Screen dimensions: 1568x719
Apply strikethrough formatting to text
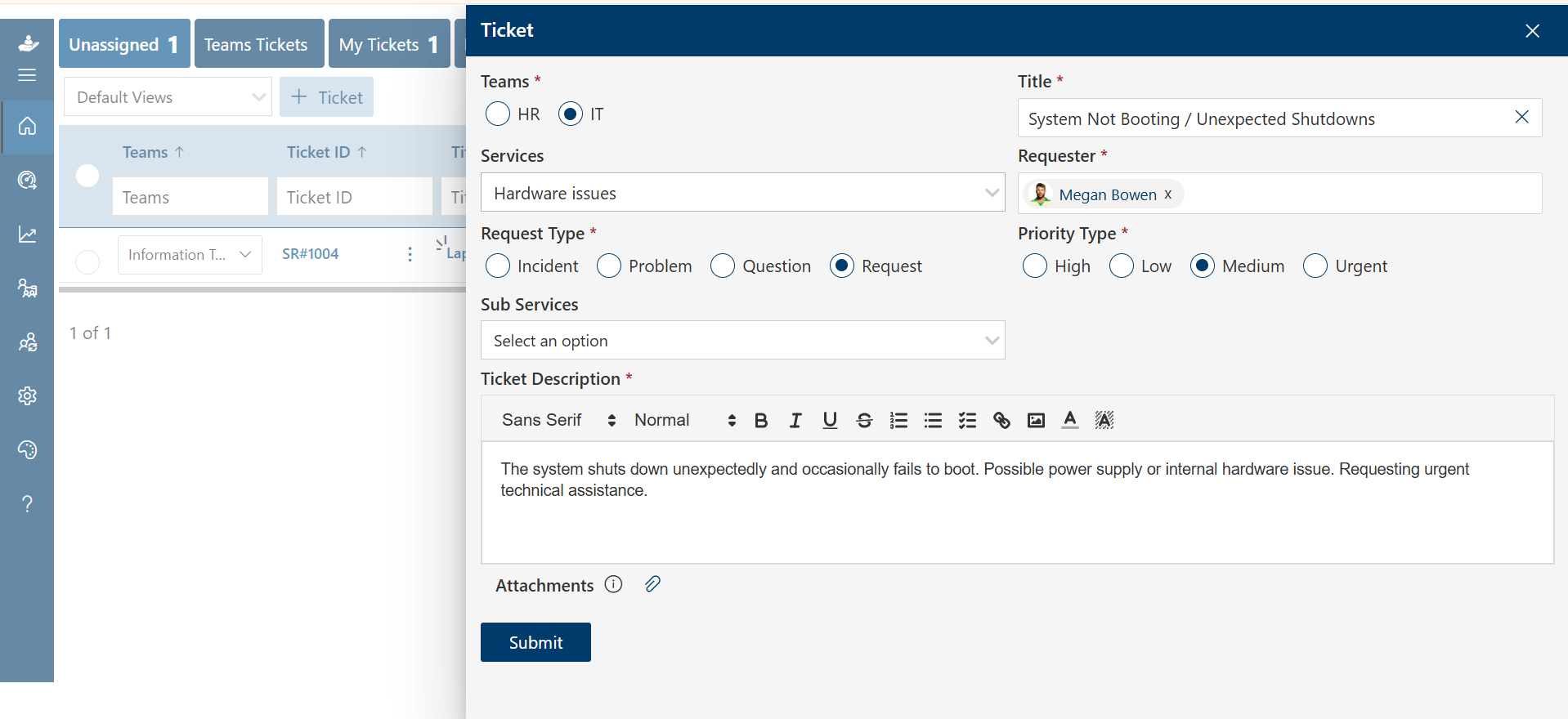(864, 420)
